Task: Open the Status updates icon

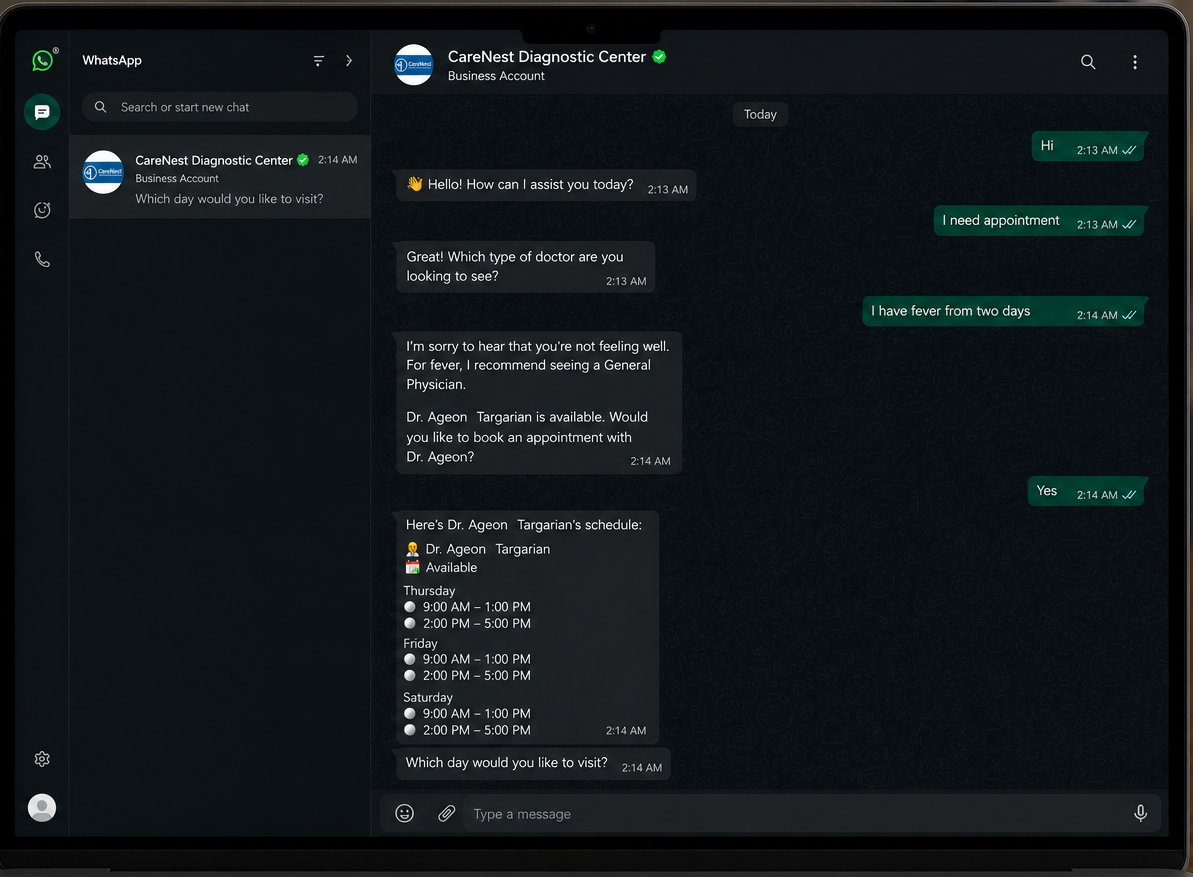Action: [42, 210]
